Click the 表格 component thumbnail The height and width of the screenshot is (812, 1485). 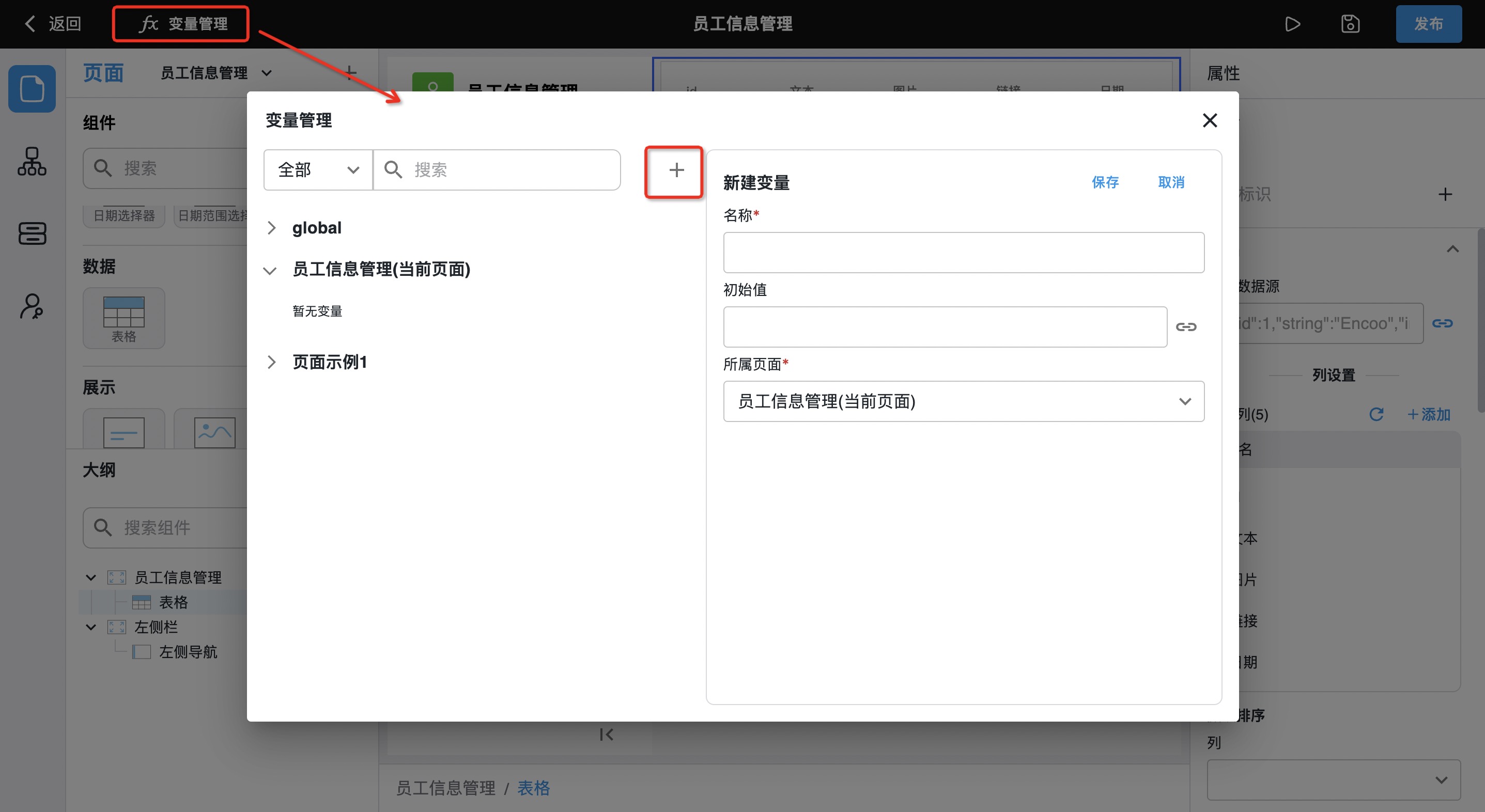click(x=123, y=318)
